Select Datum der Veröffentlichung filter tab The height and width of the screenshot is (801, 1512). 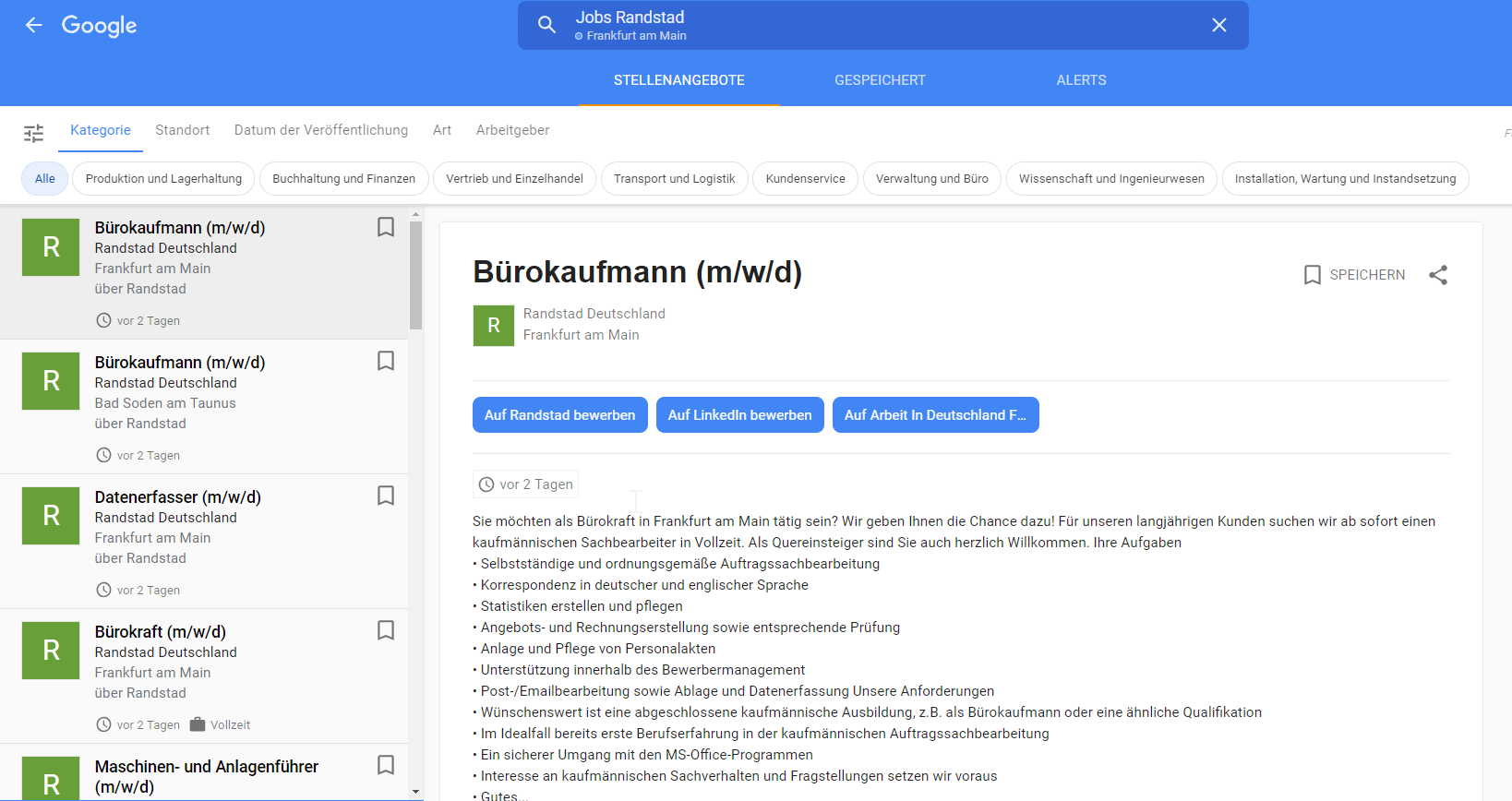tap(321, 130)
